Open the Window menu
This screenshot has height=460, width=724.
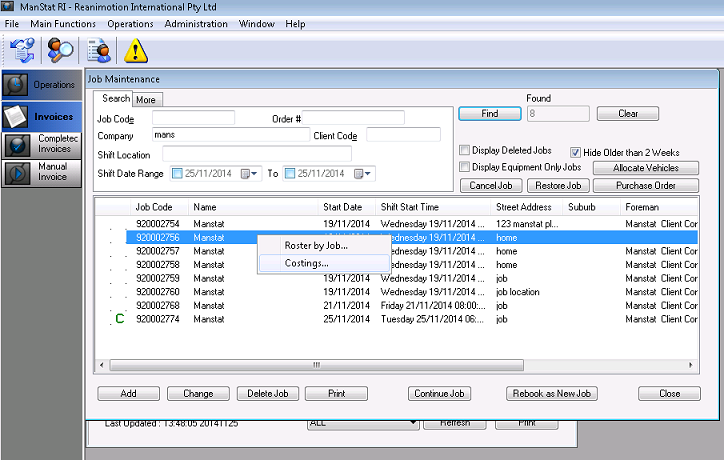257,24
